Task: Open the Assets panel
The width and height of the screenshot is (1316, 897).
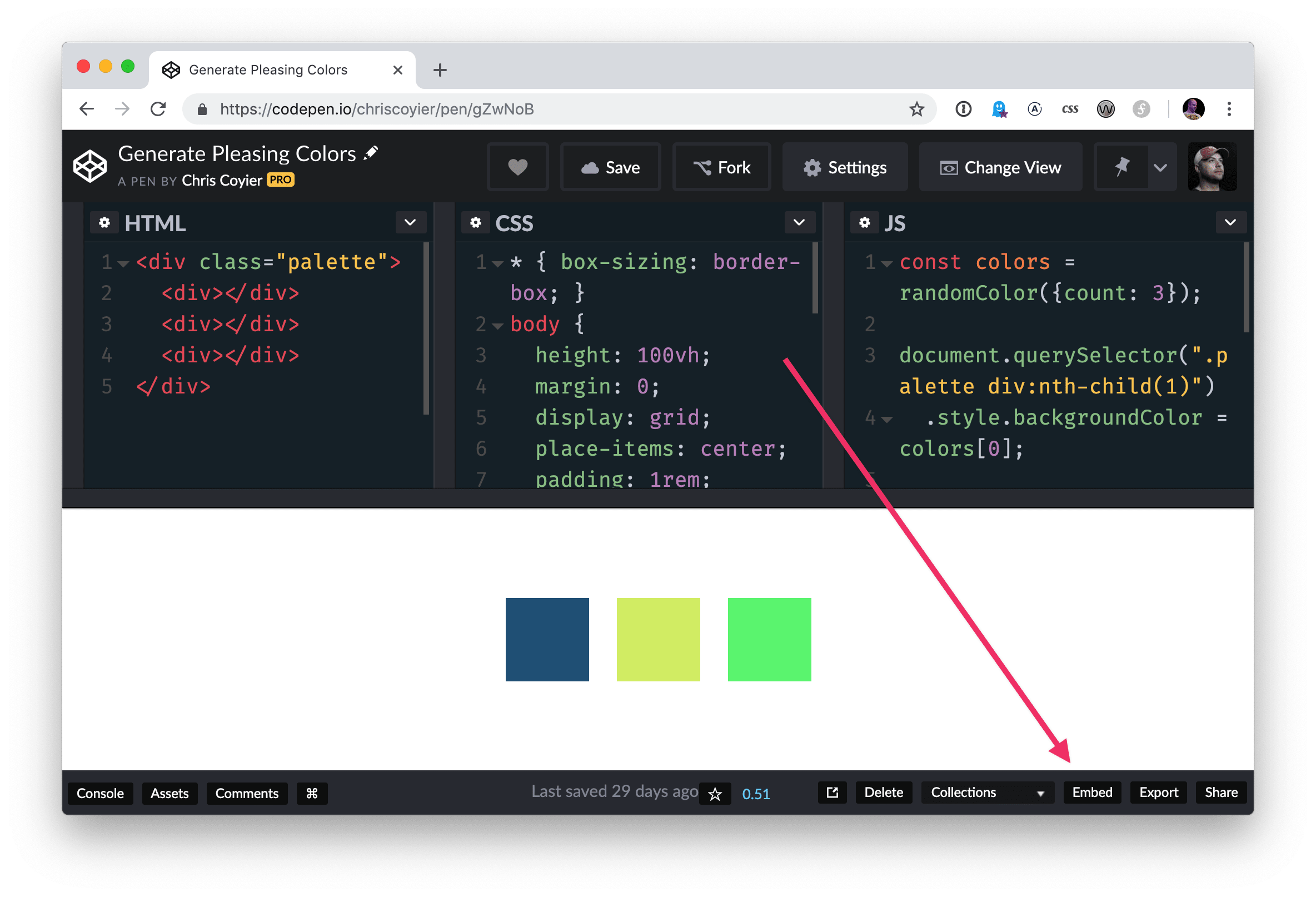Action: [x=170, y=793]
